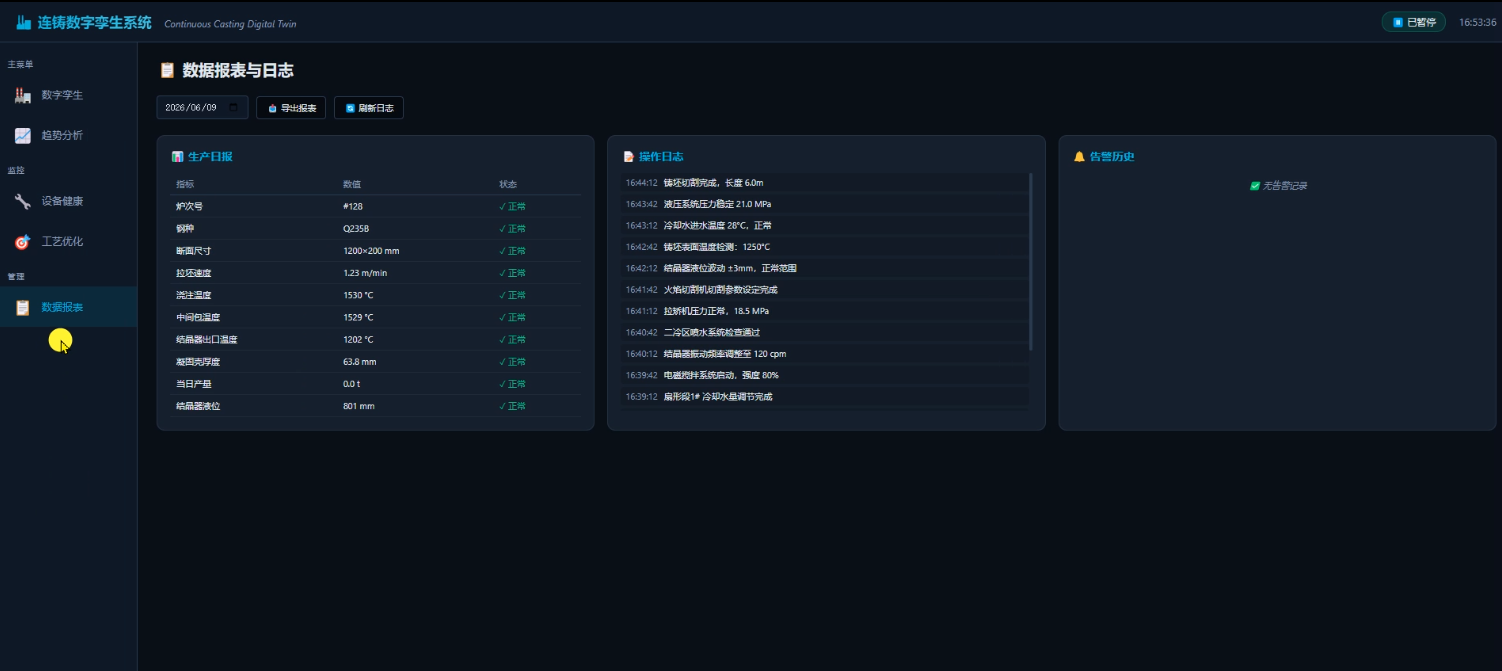This screenshot has width=1502, height=671.
Task: Click the log entry 液压系统压力稳定 21.0 MPa
Action: click(824, 204)
